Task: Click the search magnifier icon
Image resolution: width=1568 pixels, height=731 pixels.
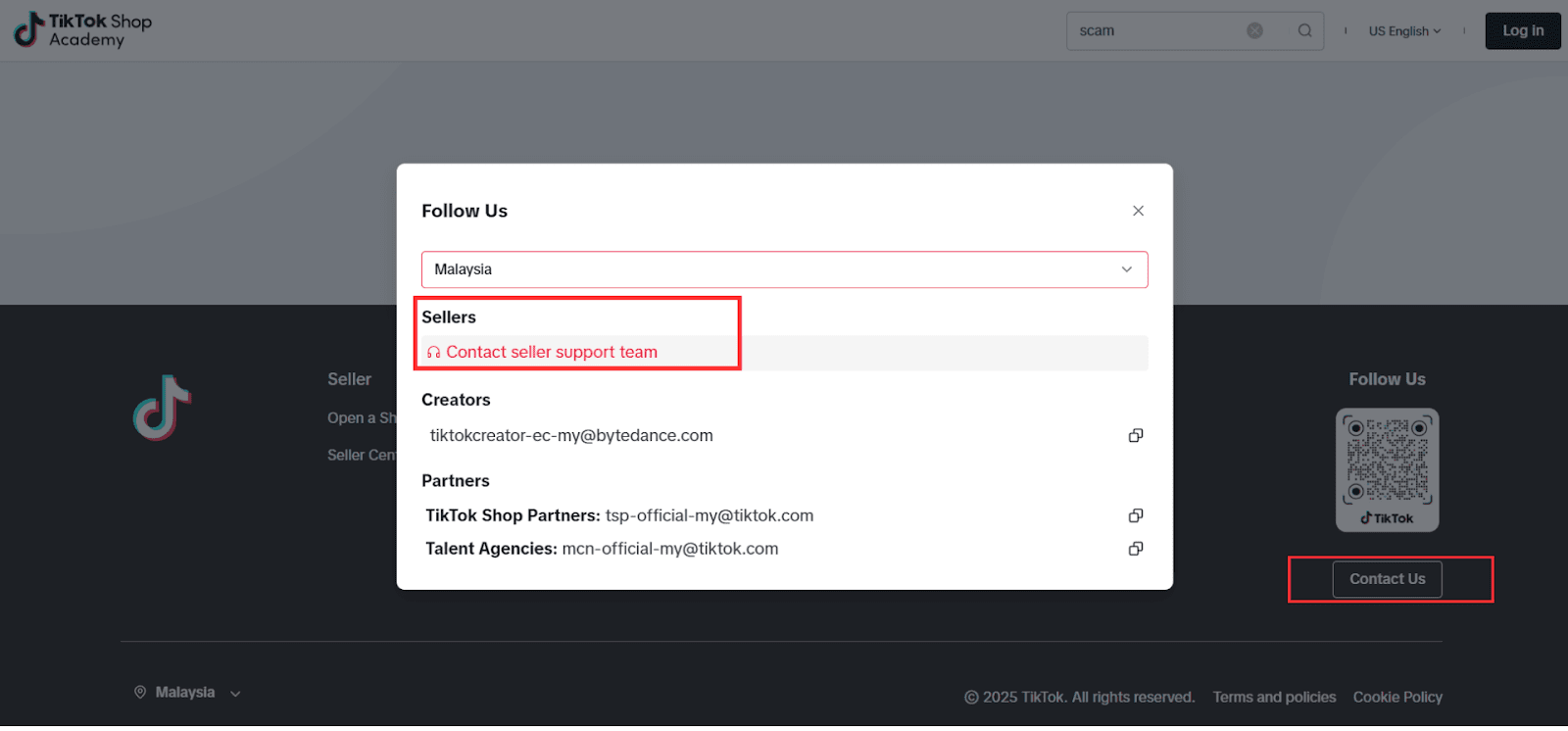Action: pyautogui.click(x=1304, y=30)
